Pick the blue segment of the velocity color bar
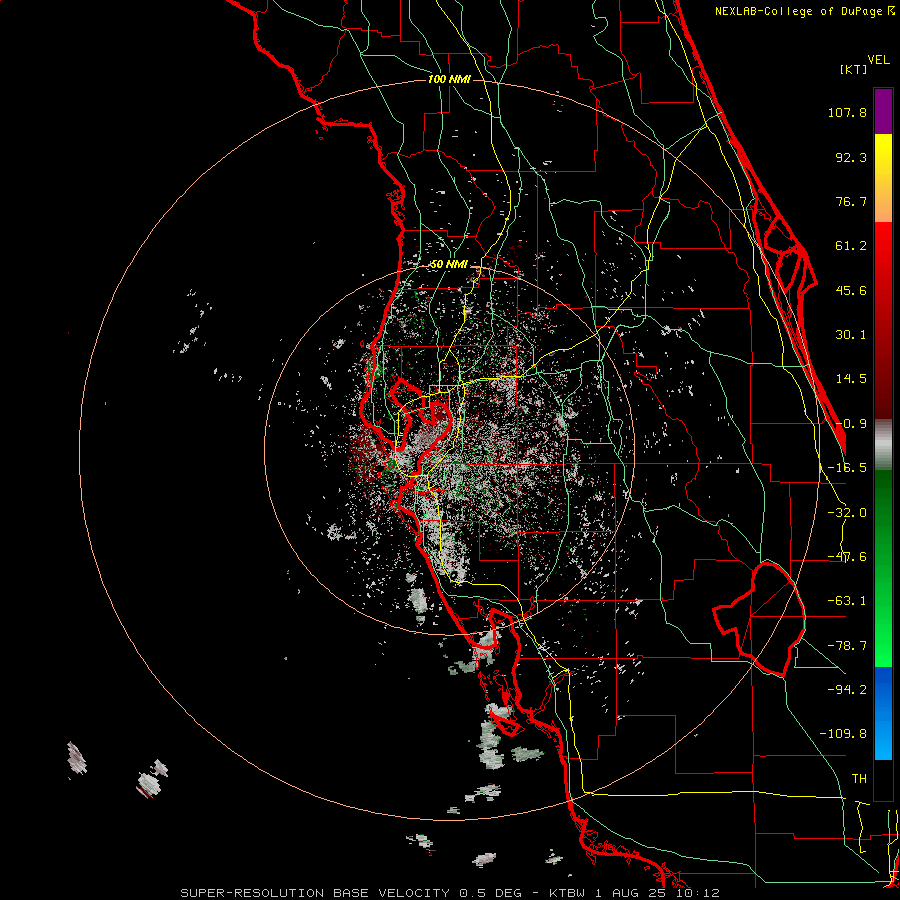 pyautogui.click(x=883, y=713)
